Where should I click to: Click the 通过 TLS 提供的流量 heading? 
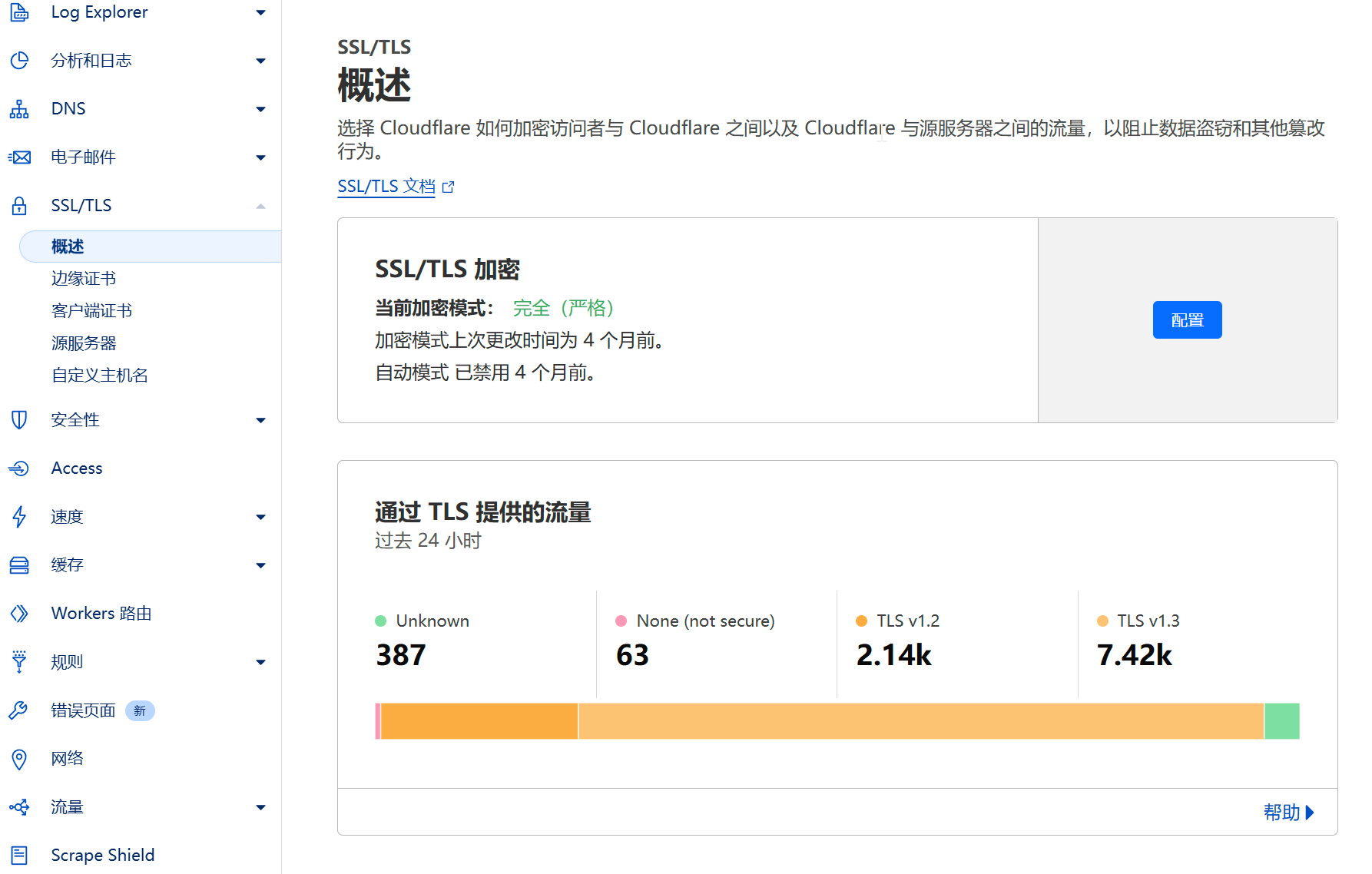(483, 512)
